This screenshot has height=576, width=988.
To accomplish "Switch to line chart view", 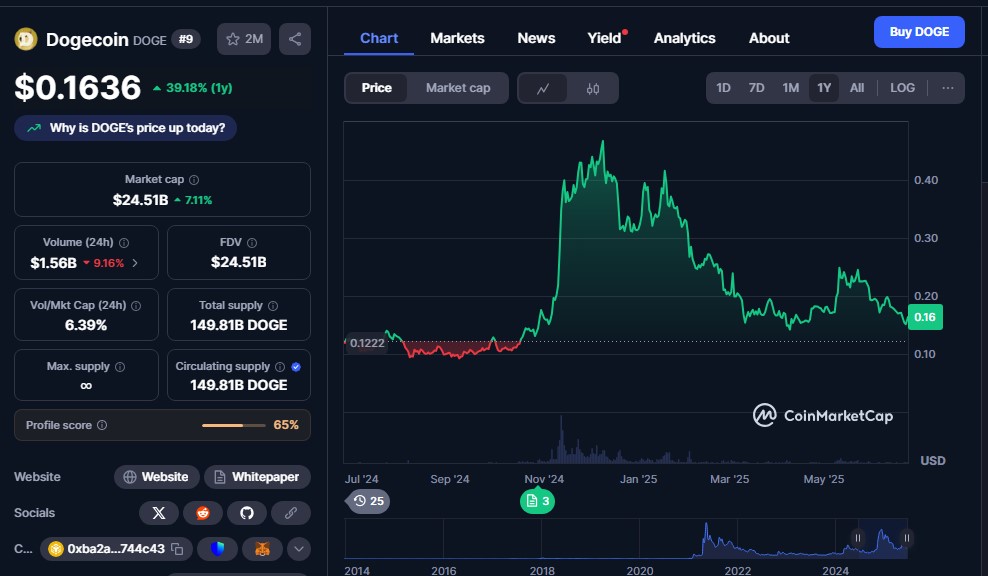I will (x=543, y=88).
